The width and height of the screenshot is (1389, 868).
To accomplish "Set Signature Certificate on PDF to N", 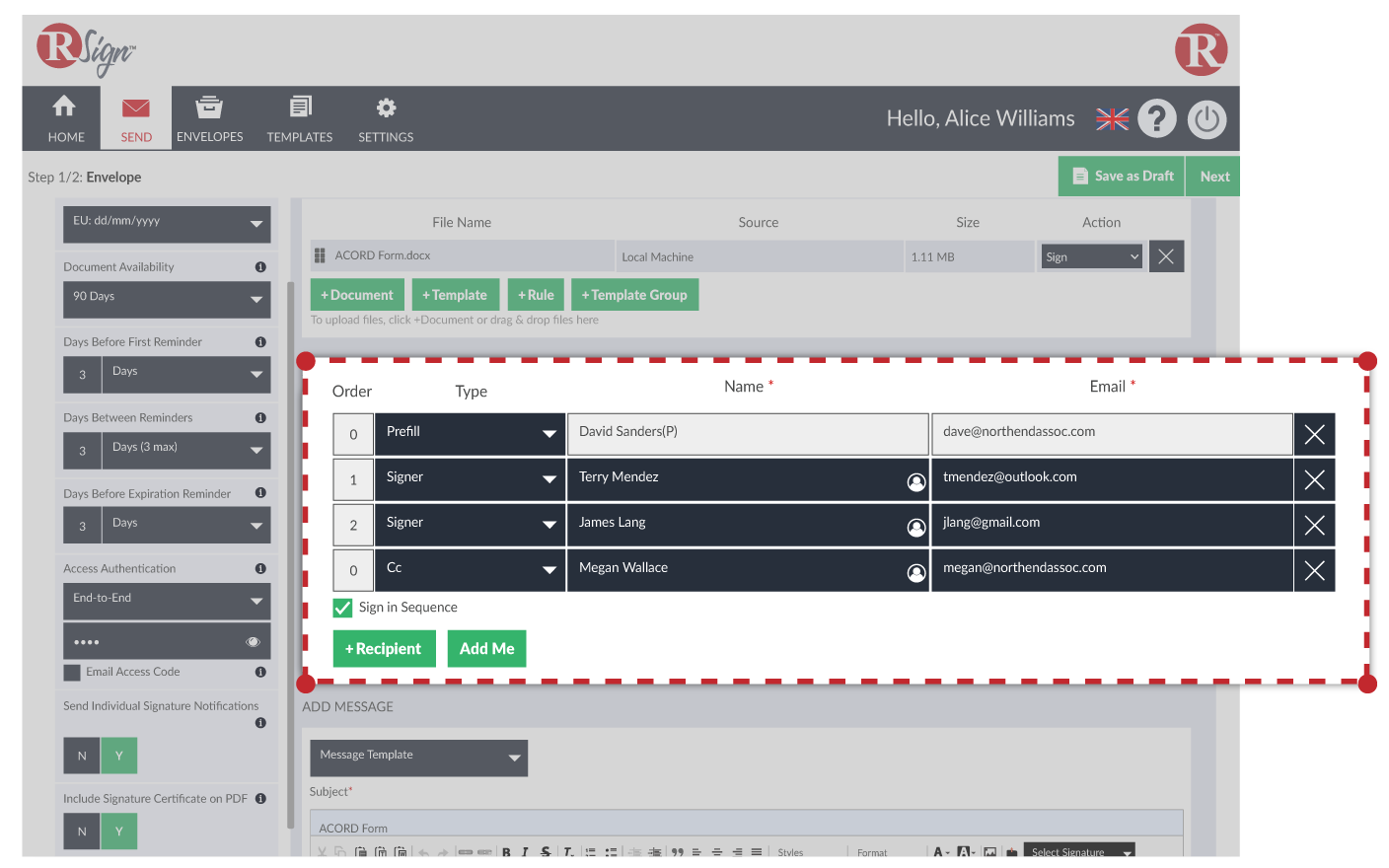I will [x=82, y=832].
